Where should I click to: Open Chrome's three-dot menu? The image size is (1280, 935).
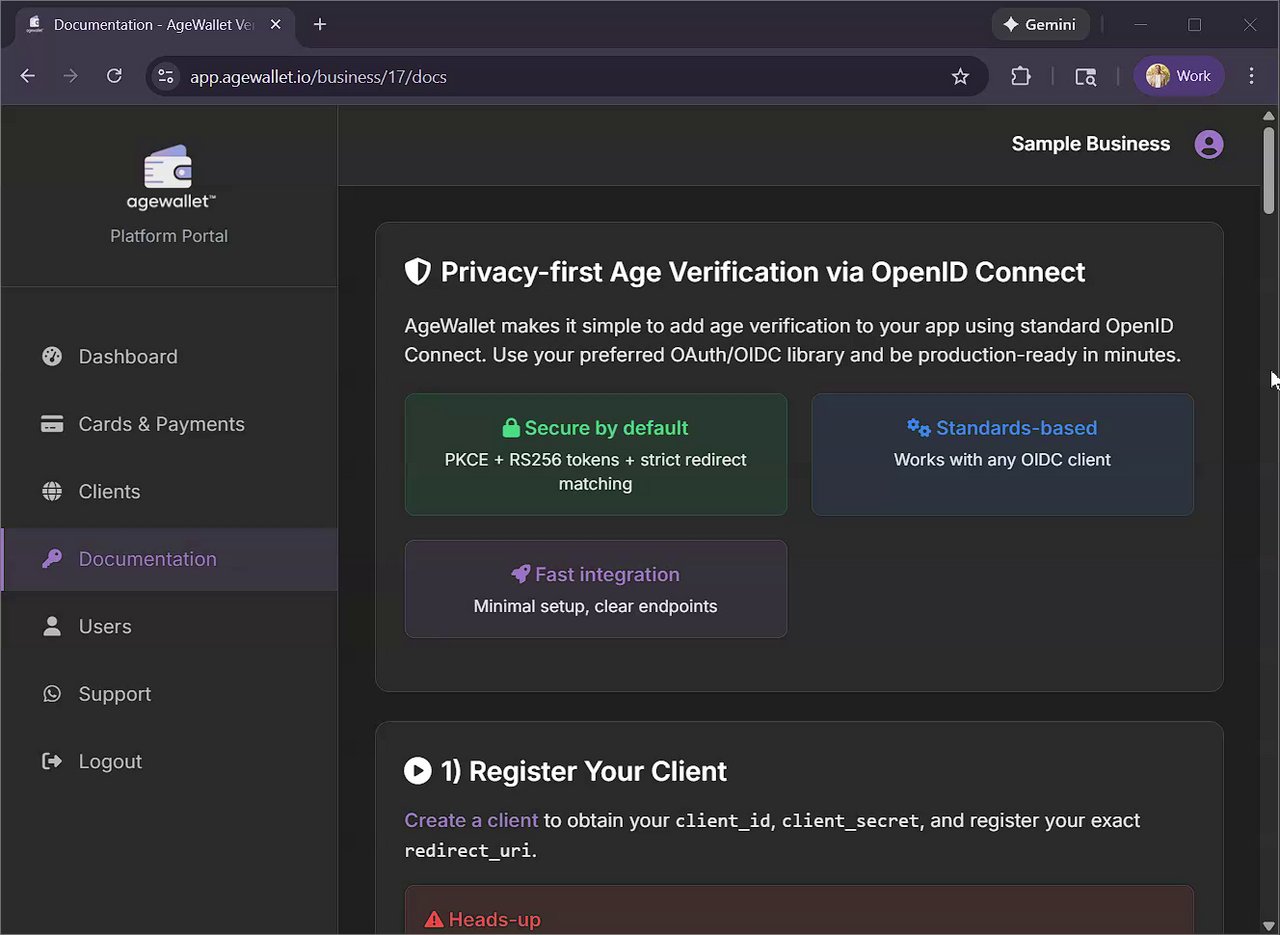click(1251, 76)
